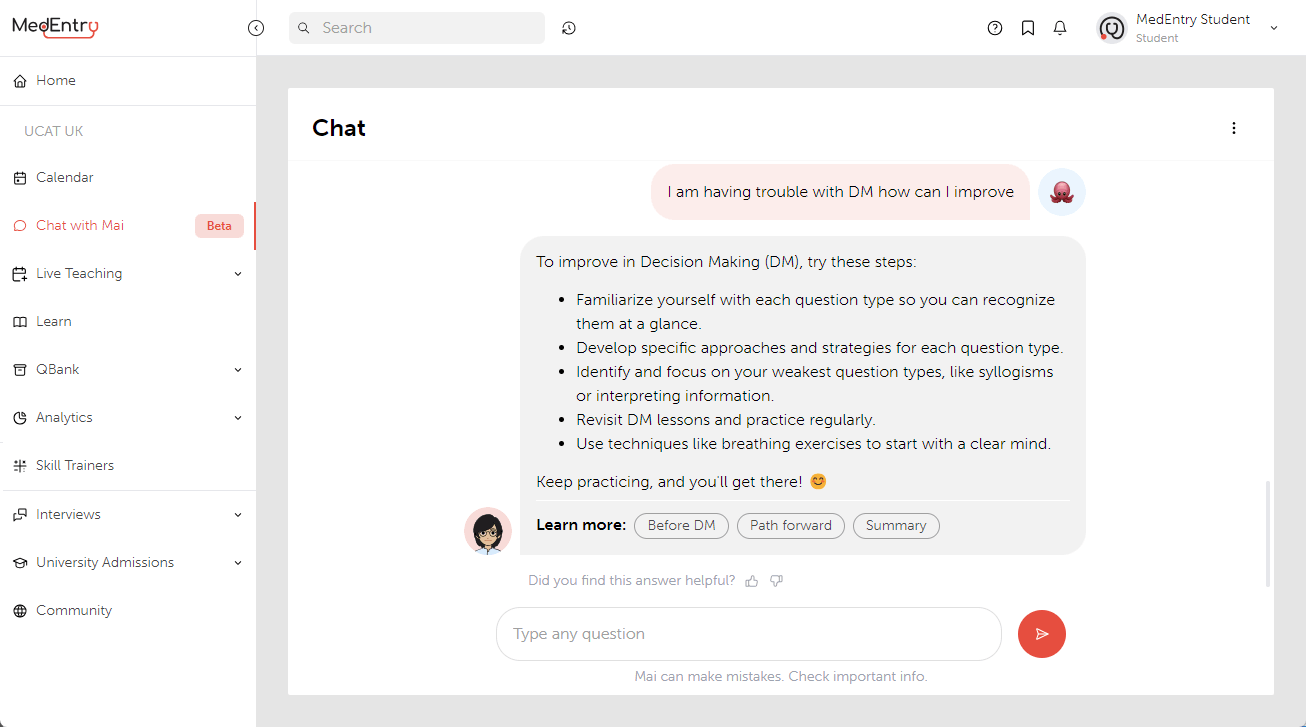Viewport: 1306px width, 727px height.
Task: Click the MedEntry logo
Action: coord(55,27)
